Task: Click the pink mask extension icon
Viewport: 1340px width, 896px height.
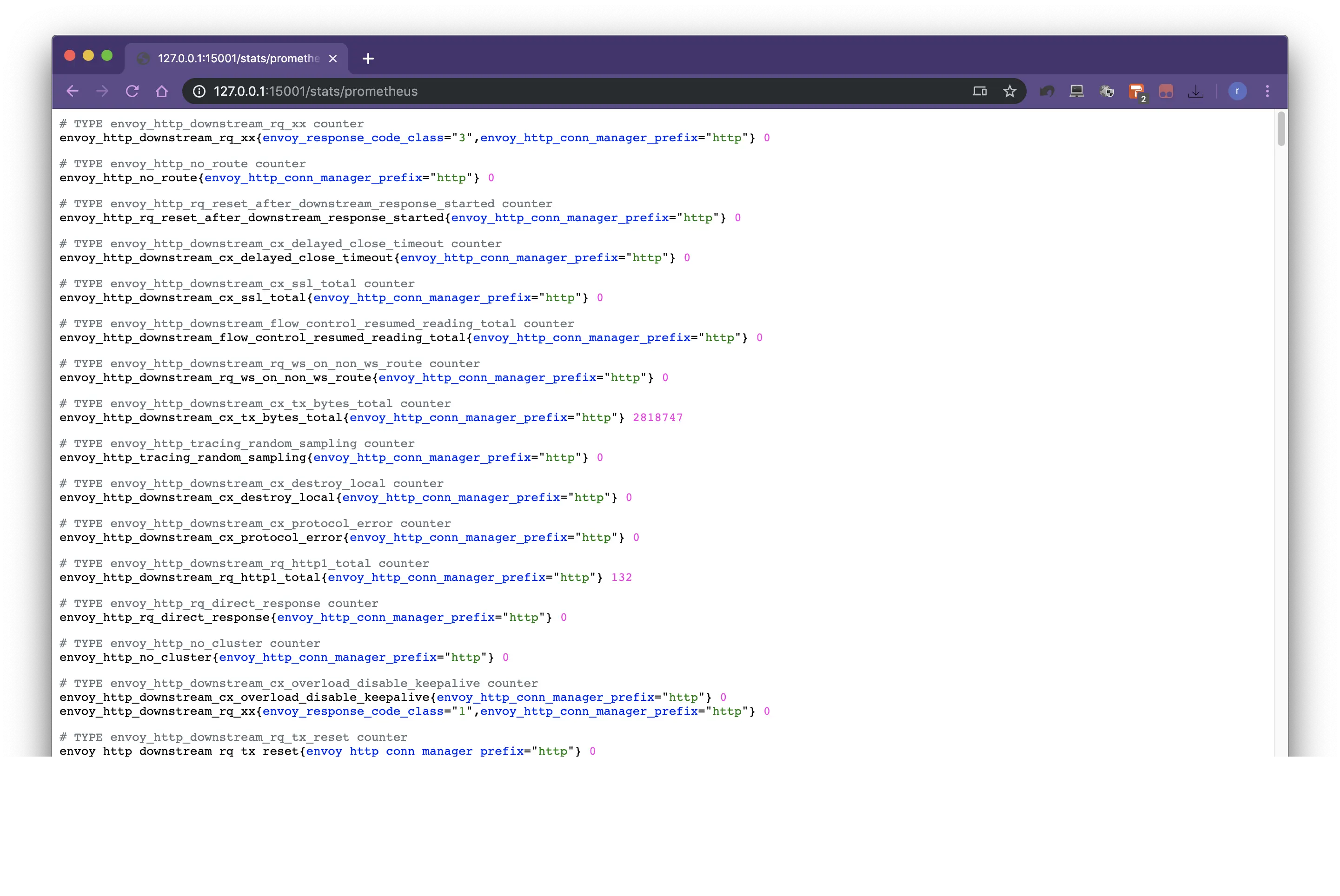Action: click(x=1166, y=92)
